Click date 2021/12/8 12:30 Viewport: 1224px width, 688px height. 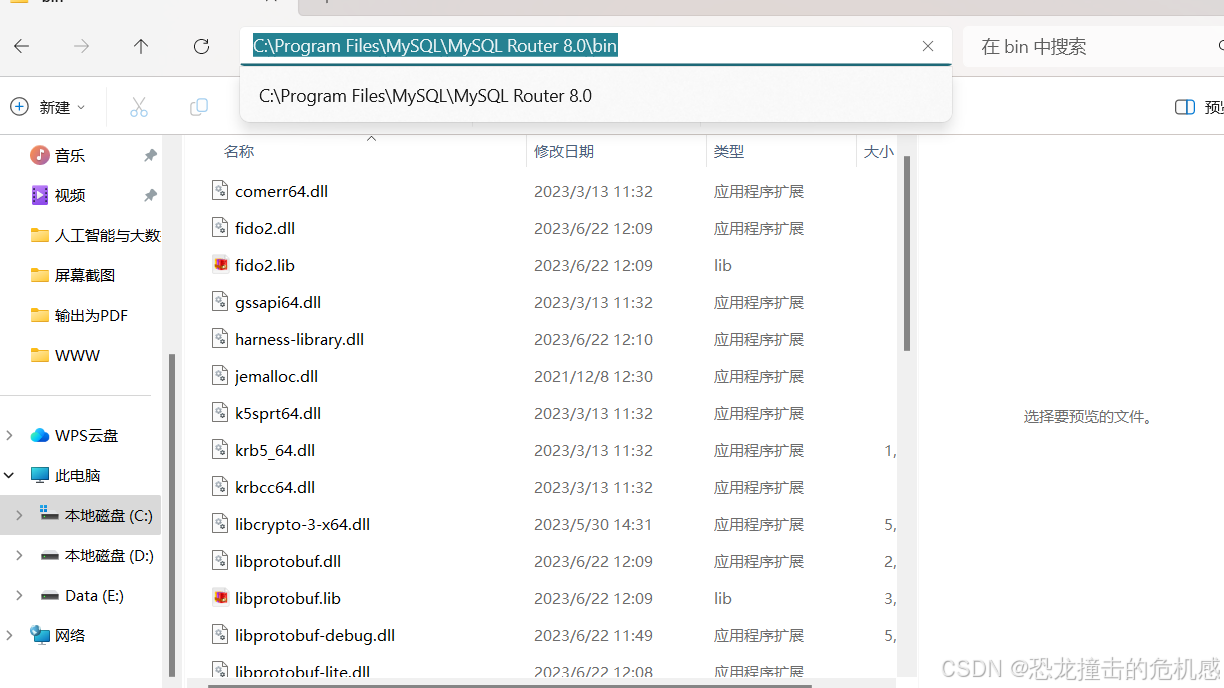pos(593,376)
